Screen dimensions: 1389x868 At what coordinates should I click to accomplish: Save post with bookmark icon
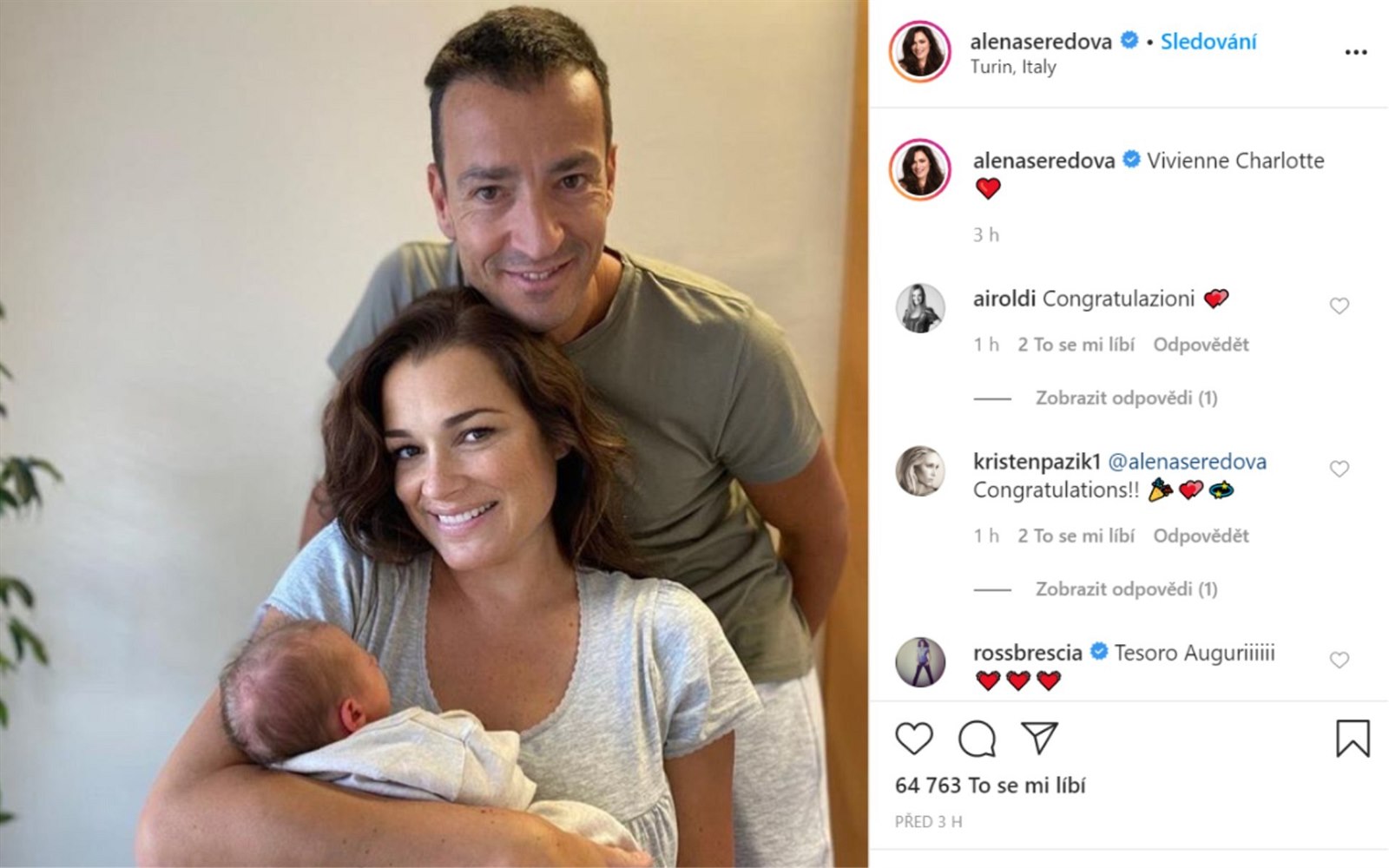coord(1353,738)
